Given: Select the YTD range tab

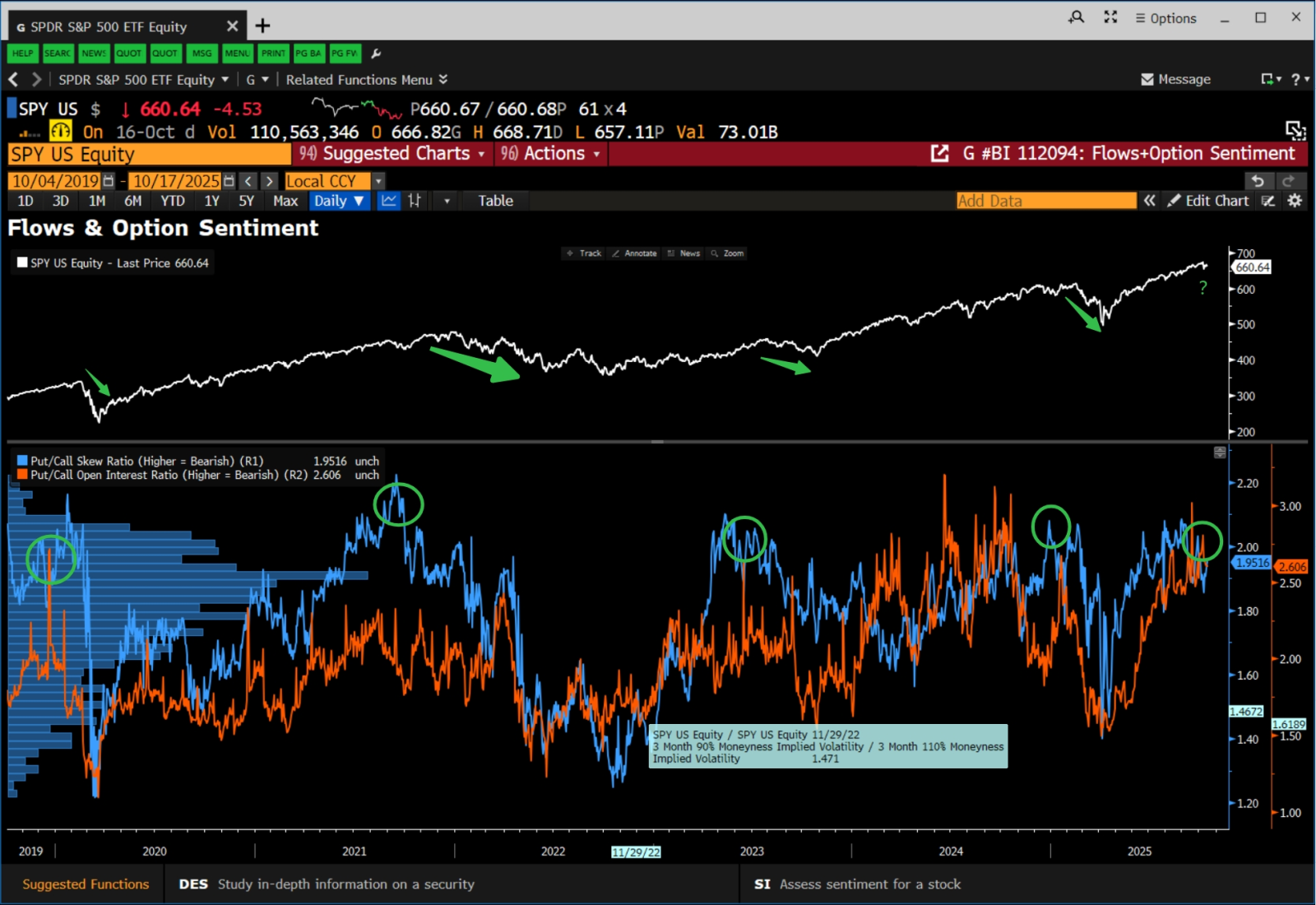Looking at the screenshot, I should [172, 200].
